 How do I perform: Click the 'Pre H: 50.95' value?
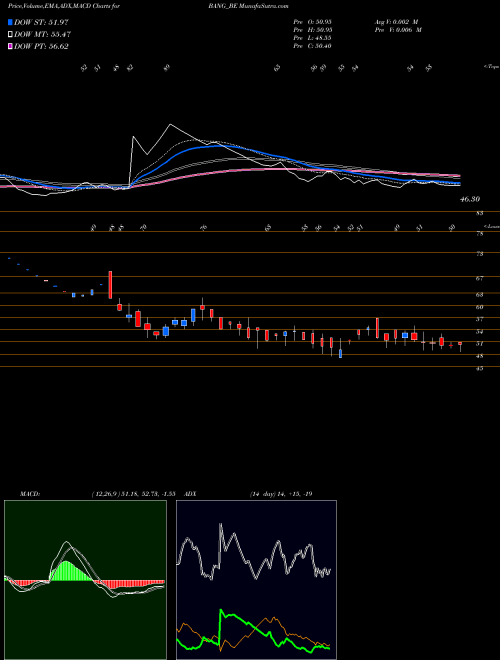point(312,30)
